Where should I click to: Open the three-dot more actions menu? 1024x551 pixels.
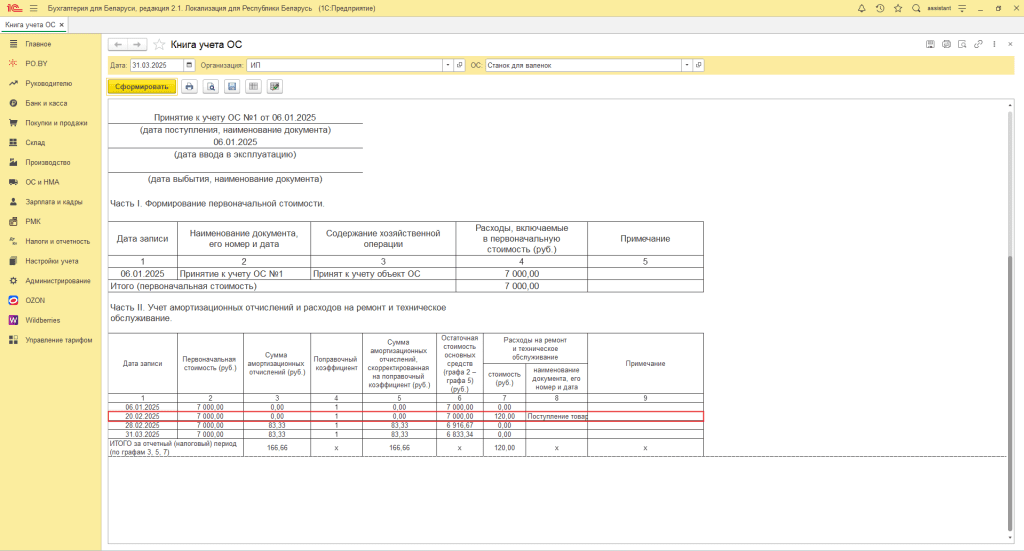click(x=994, y=44)
